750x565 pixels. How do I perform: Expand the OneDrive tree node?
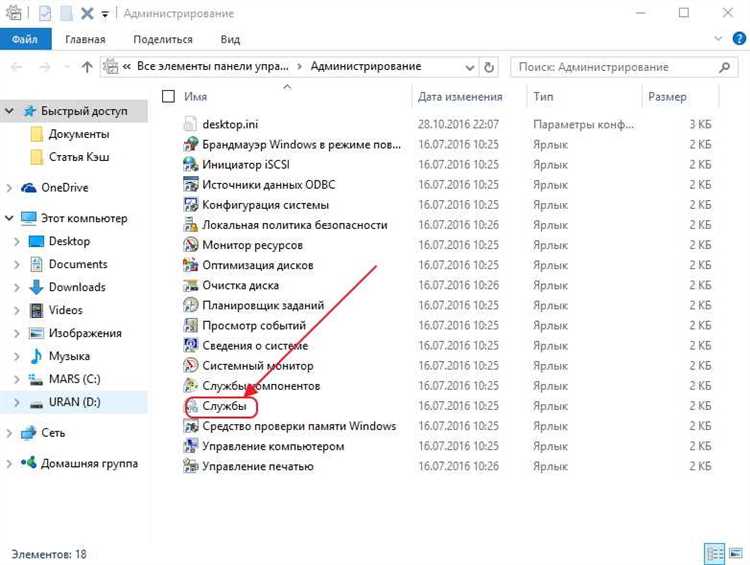click(x=9, y=187)
